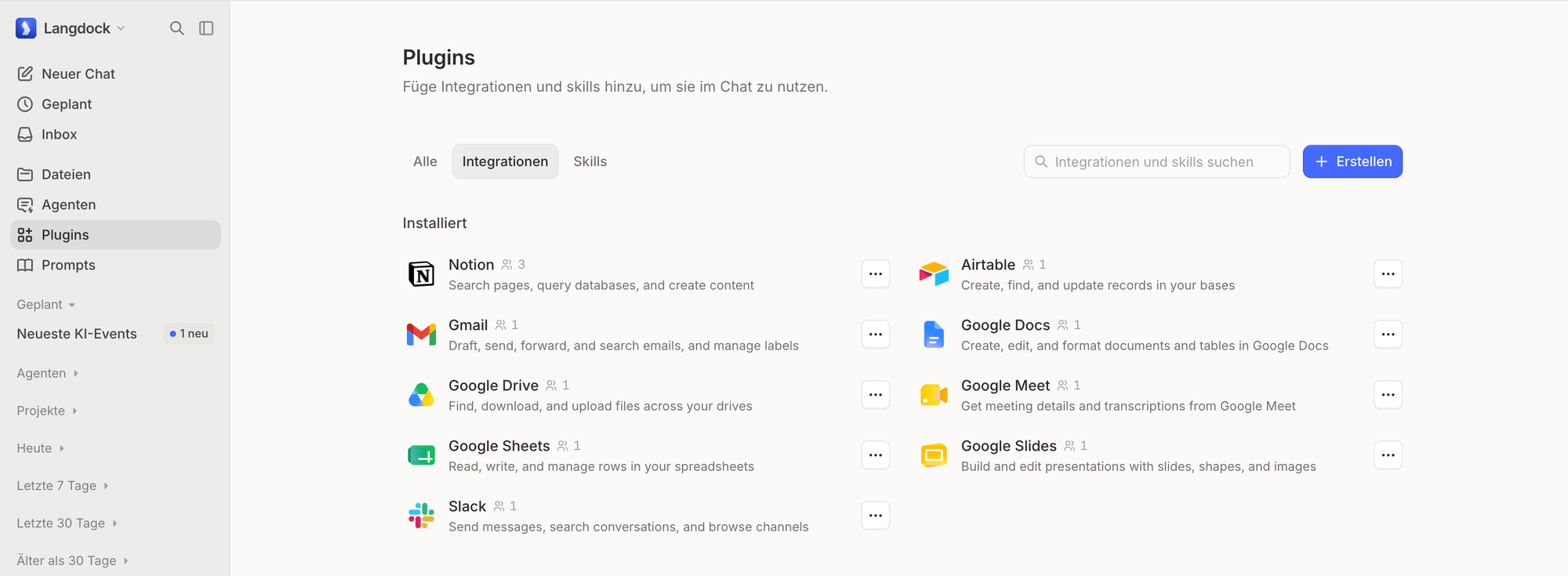
Task: Click the Google Drive icon
Action: pos(422,395)
